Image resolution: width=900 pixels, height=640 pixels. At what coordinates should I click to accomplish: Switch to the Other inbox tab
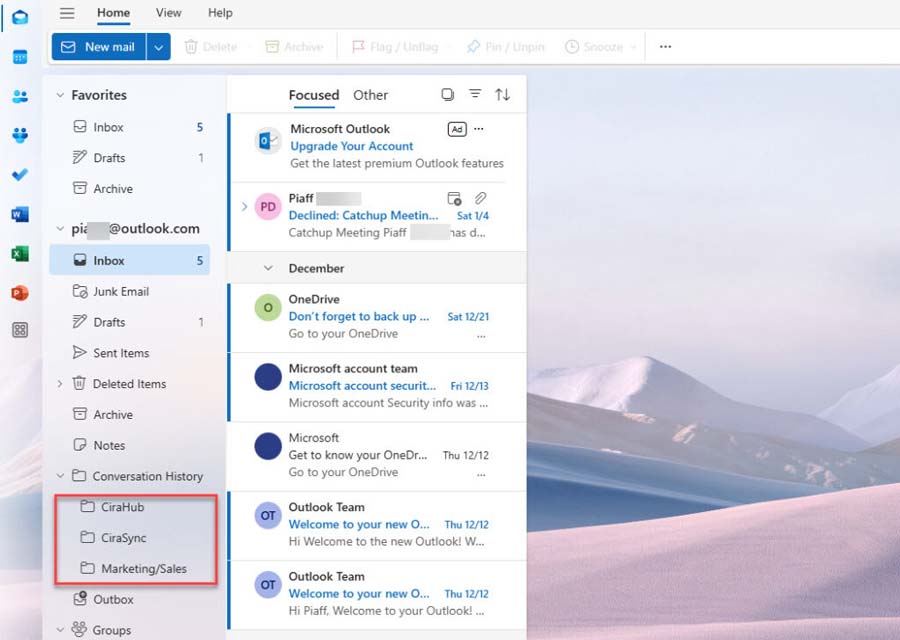coord(370,95)
